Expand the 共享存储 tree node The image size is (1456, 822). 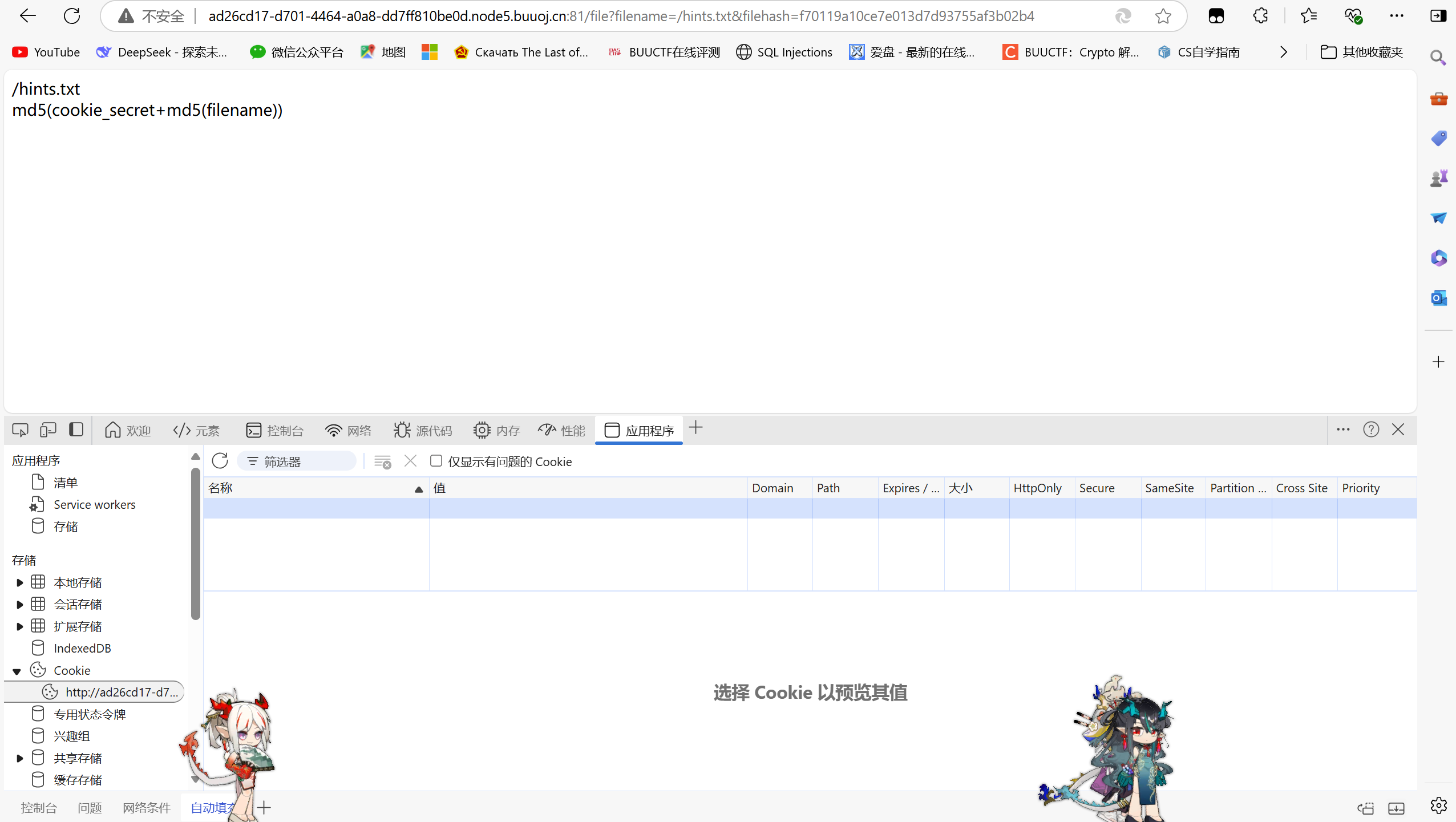(19, 758)
